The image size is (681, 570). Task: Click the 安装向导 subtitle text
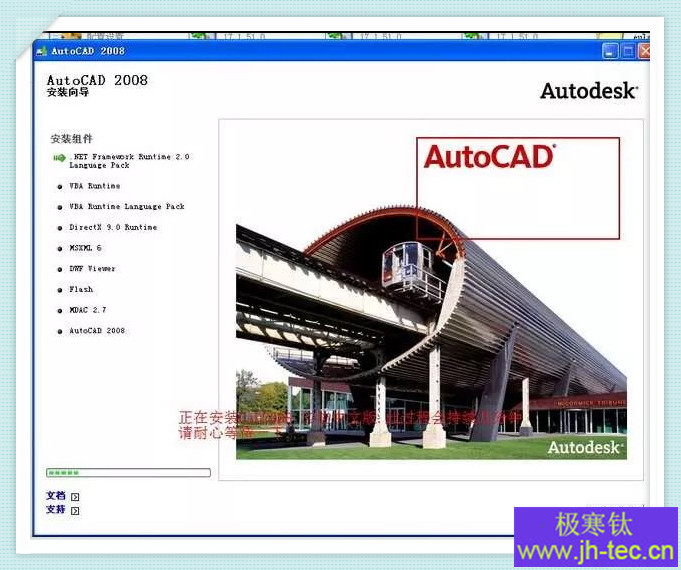pyautogui.click(x=68, y=92)
